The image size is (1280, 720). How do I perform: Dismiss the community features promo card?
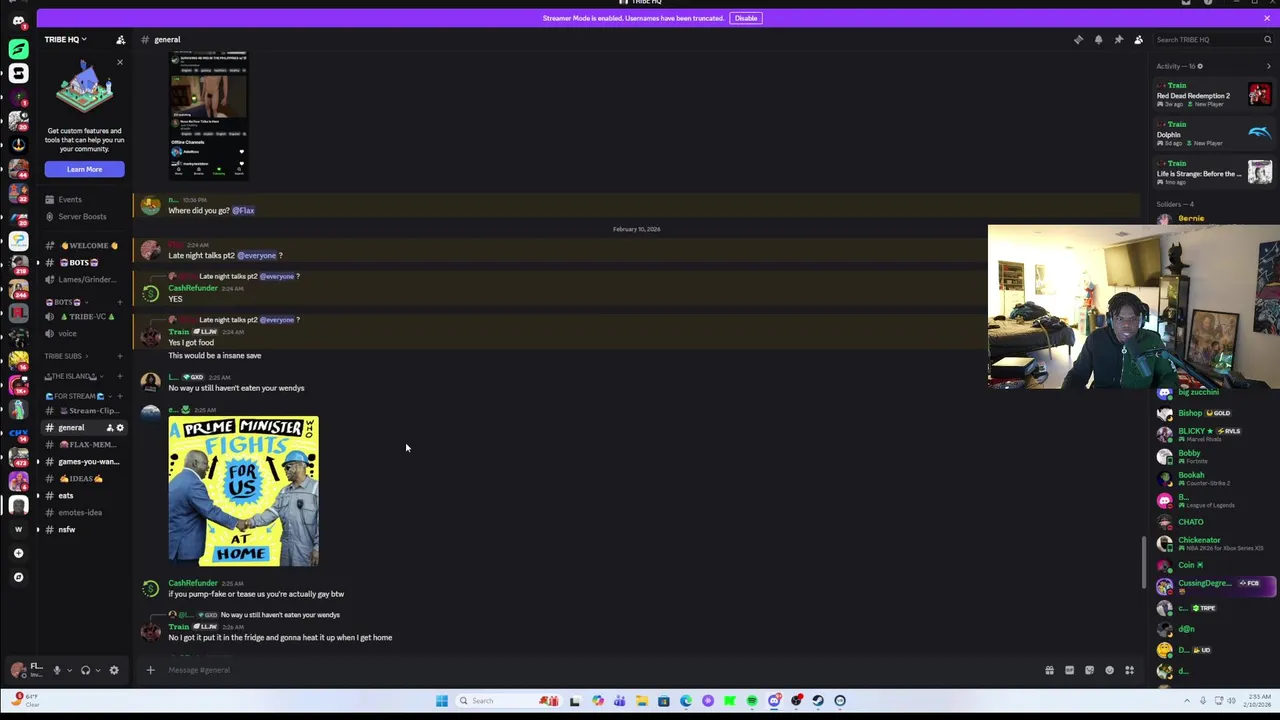(x=120, y=63)
